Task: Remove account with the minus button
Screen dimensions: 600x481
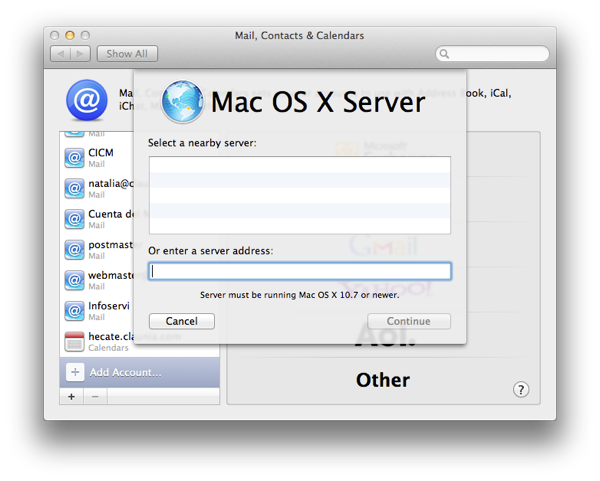Action: click(x=95, y=396)
